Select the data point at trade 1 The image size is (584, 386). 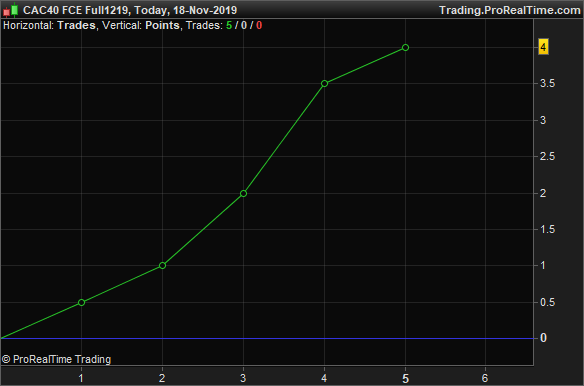tap(82, 303)
